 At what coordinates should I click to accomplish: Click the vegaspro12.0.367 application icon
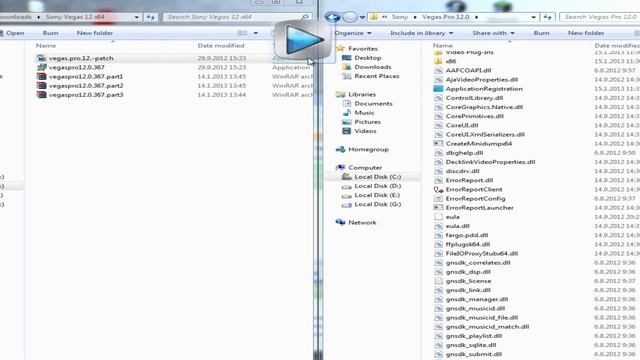click(x=41, y=67)
